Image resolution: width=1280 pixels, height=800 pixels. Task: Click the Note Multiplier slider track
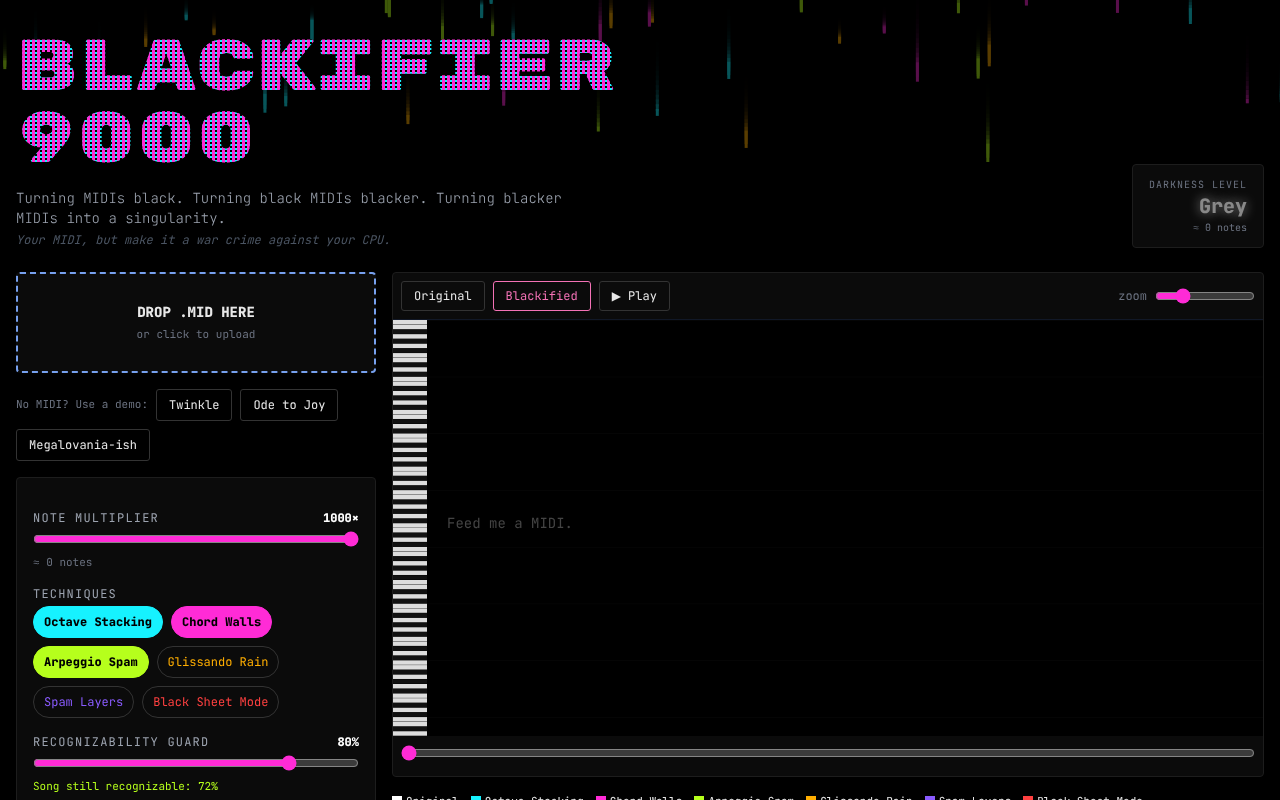196,539
